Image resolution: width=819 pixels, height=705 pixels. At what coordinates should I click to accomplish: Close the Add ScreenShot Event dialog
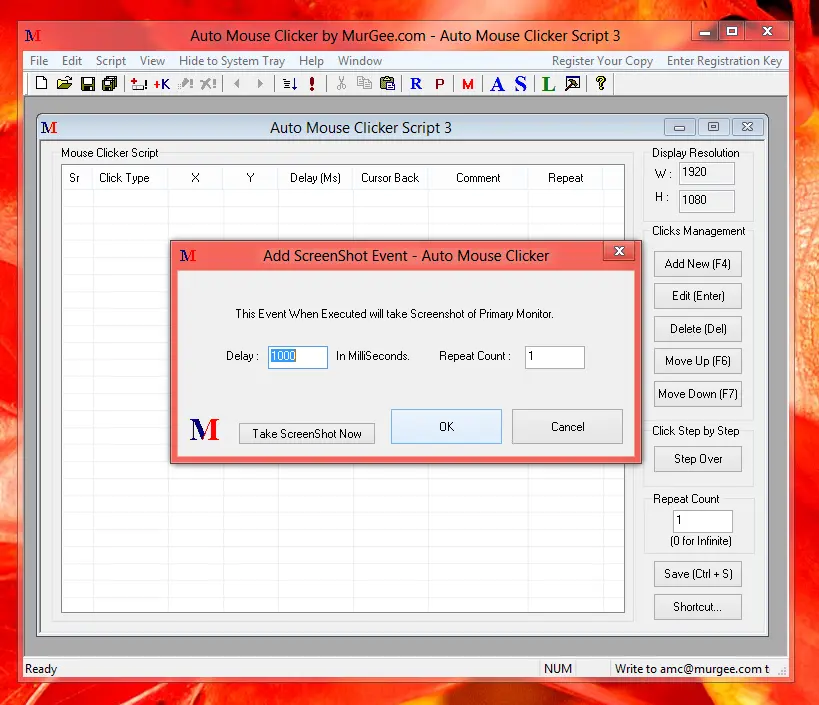pos(619,251)
